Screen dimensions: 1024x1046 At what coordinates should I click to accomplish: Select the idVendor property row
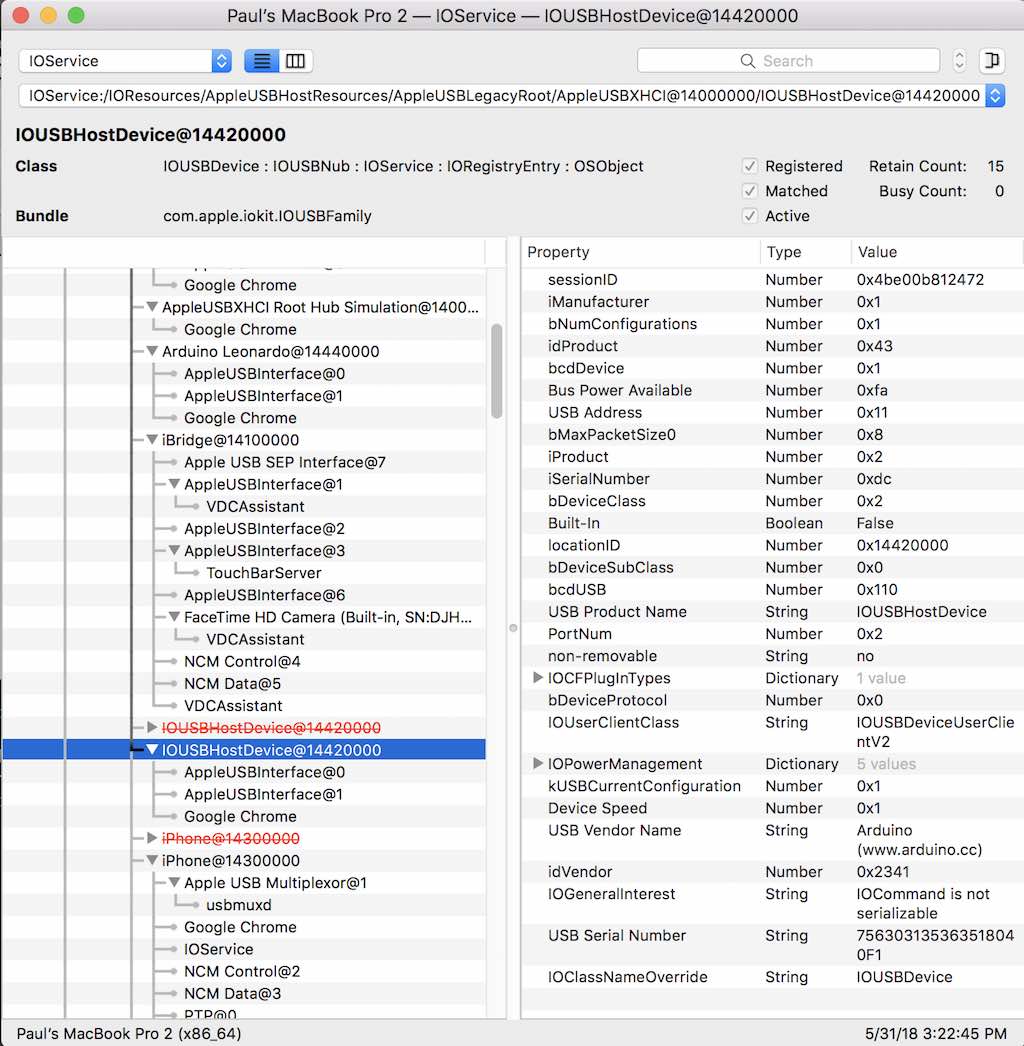[772, 871]
